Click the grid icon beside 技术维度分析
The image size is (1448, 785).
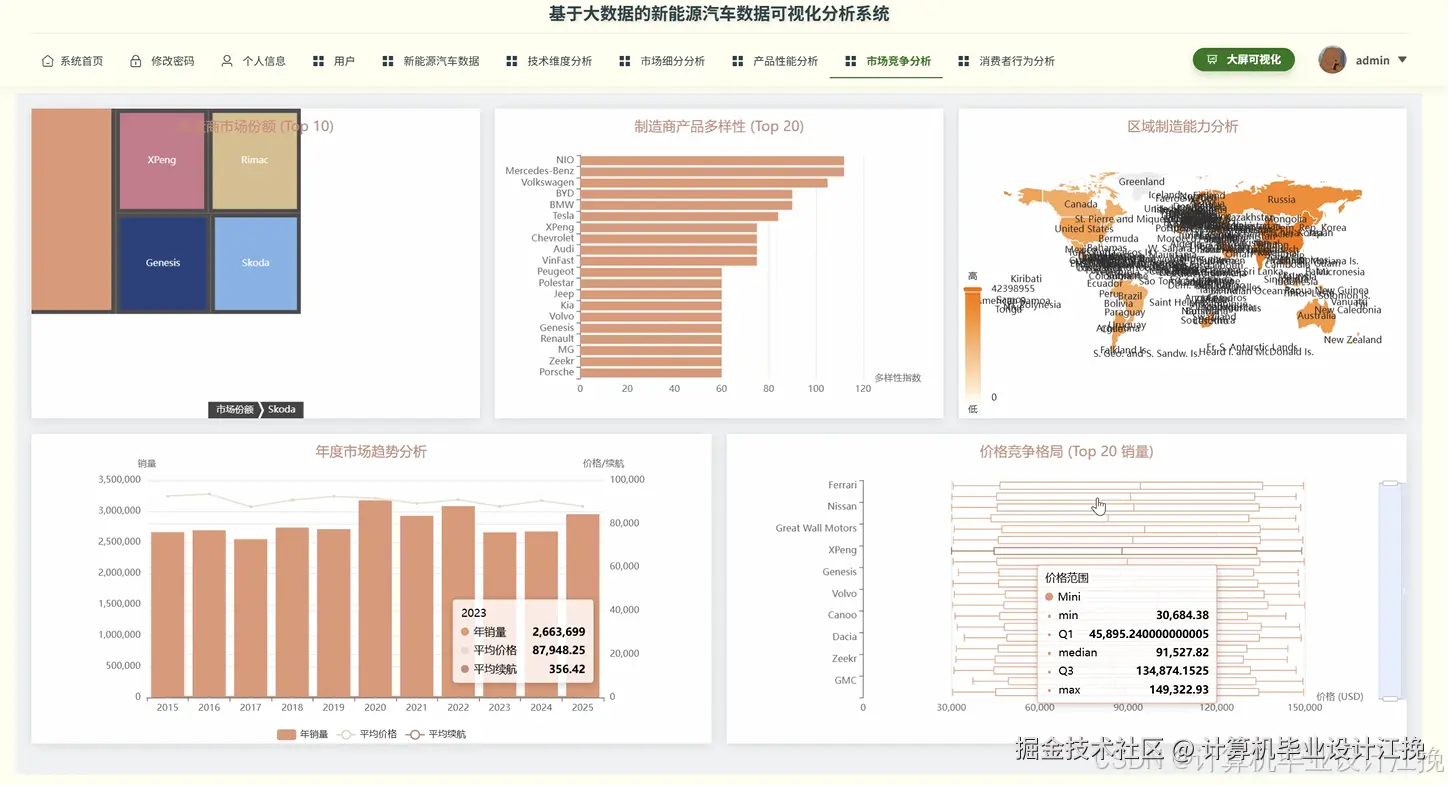pyautogui.click(x=512, y=61)
